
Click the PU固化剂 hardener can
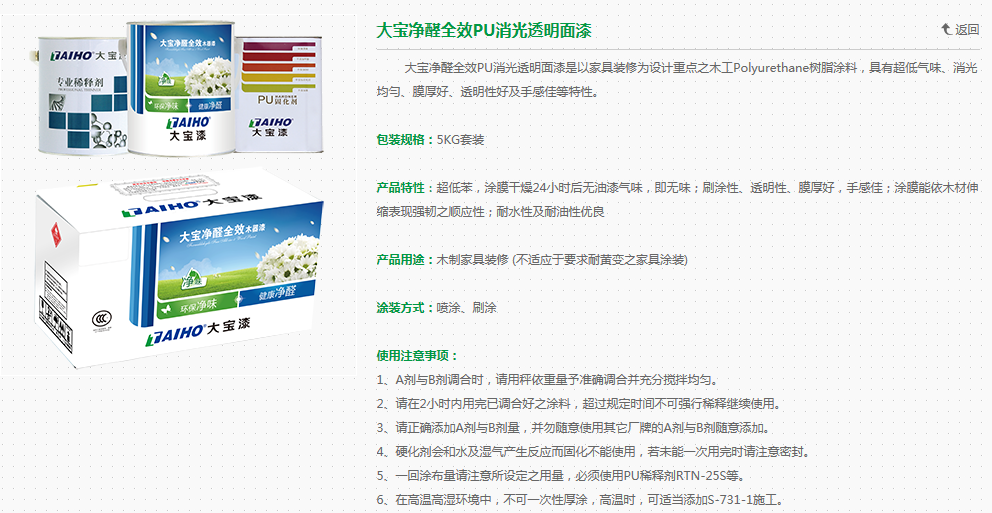coord(278,94)
